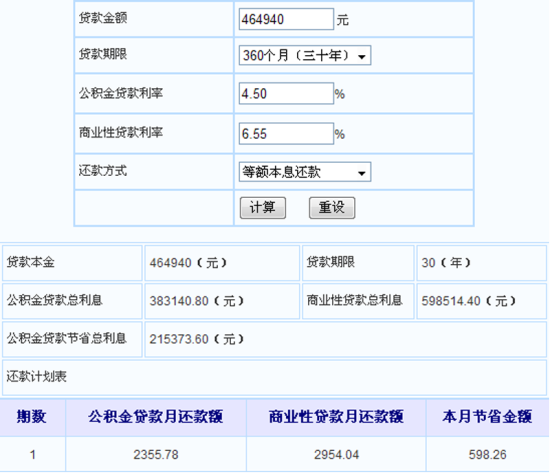Image resolution: width=550 pixels, height=473 pixels.
Task: Open the 等额本息还款 repayment method dropdown
Action: click(305, 172)
